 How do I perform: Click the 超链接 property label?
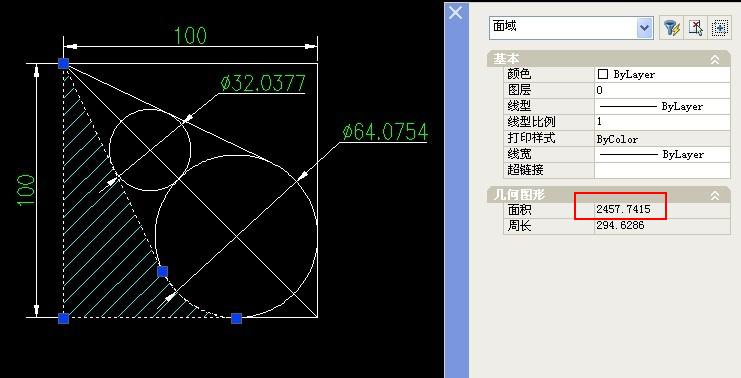[525, 170]
